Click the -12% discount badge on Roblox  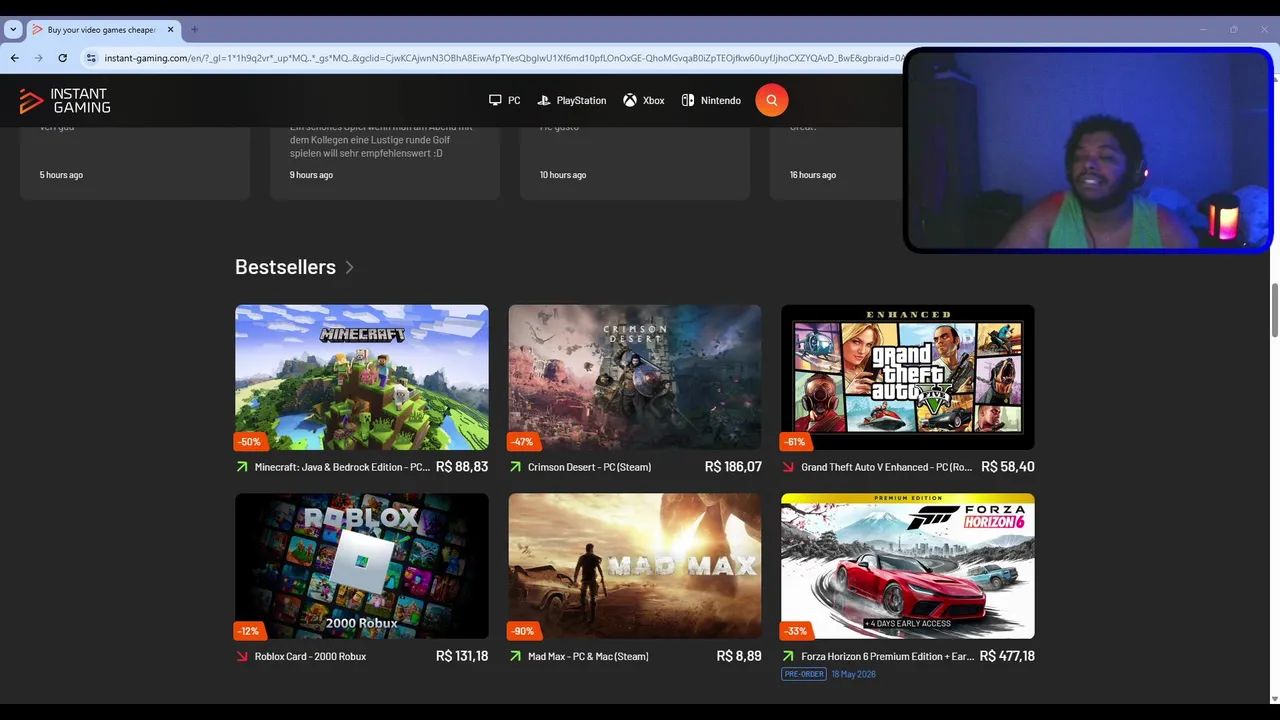(x=250, y=631)
